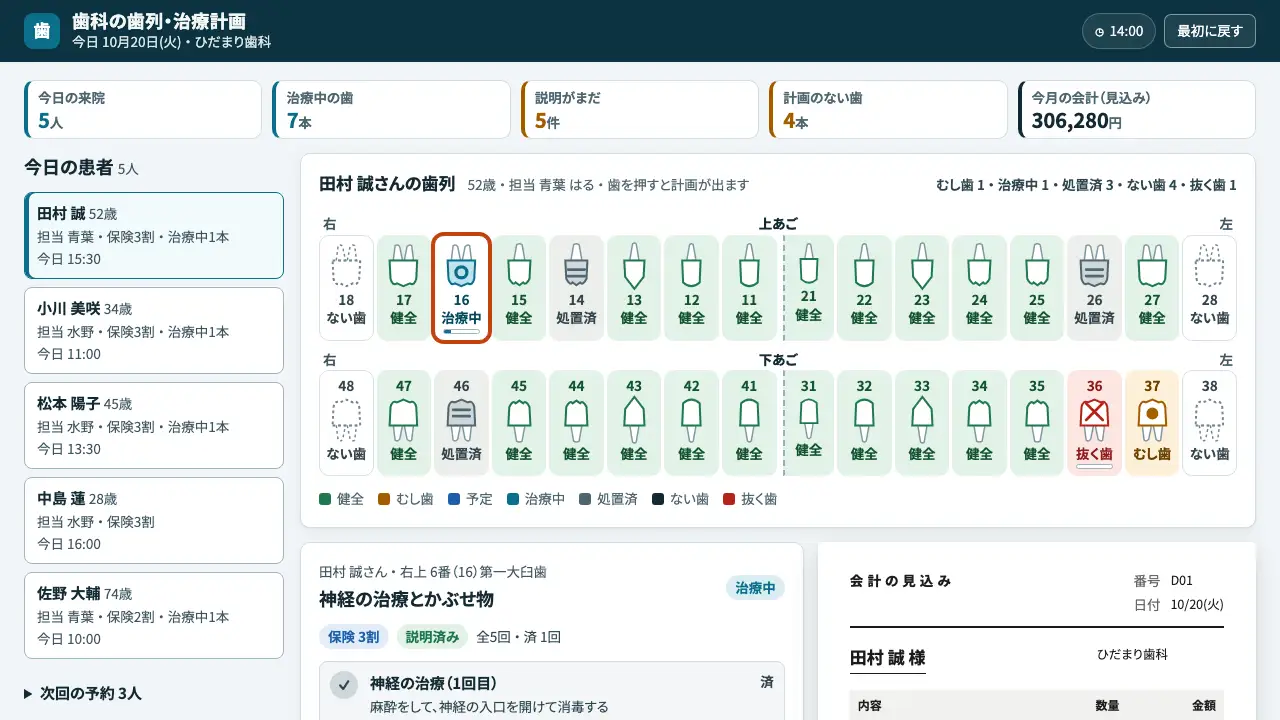Pick upper canine tooth 13

(634, 288)
